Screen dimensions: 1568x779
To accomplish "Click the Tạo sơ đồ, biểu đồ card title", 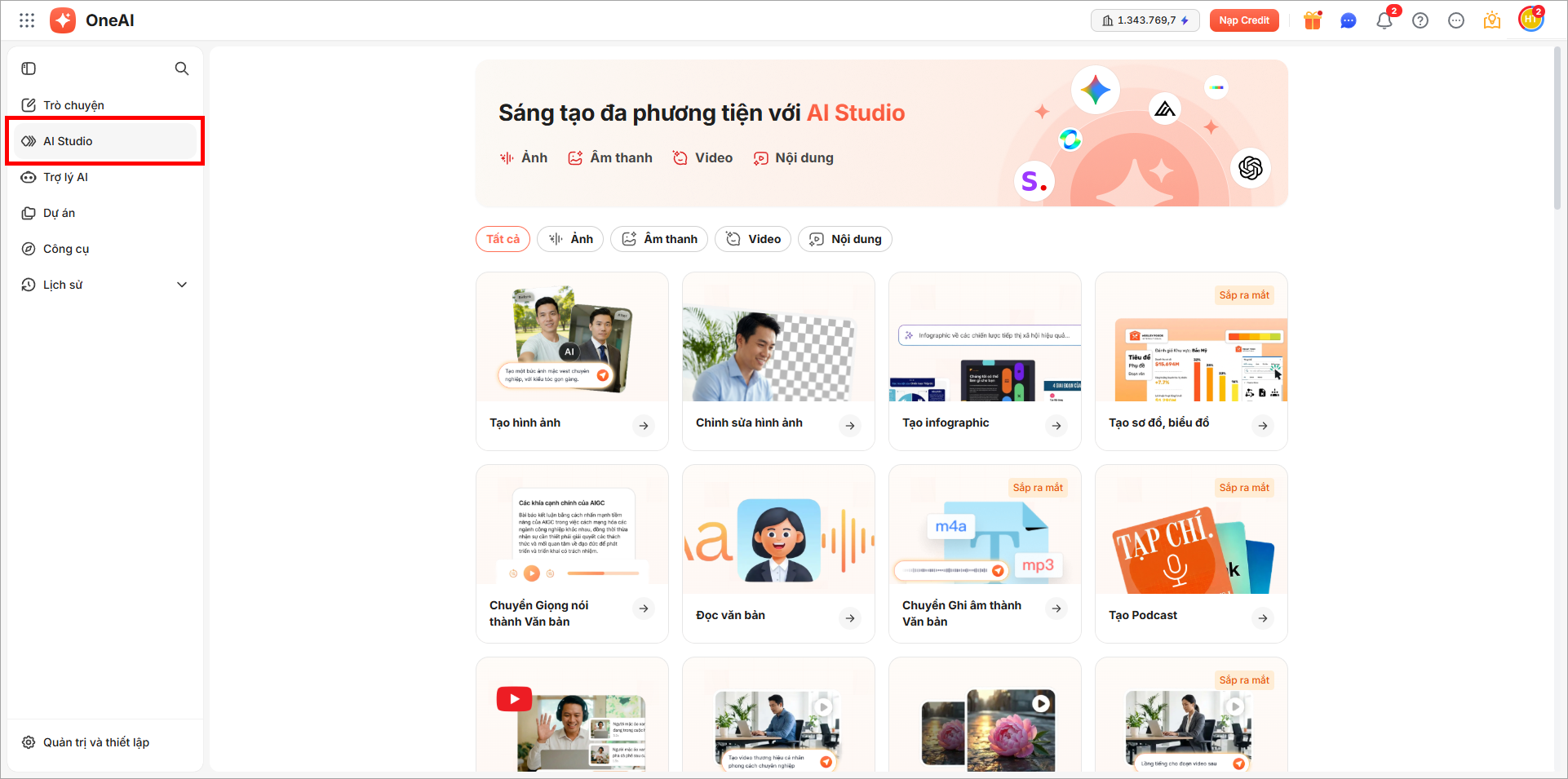I will tap(1159, 423).
